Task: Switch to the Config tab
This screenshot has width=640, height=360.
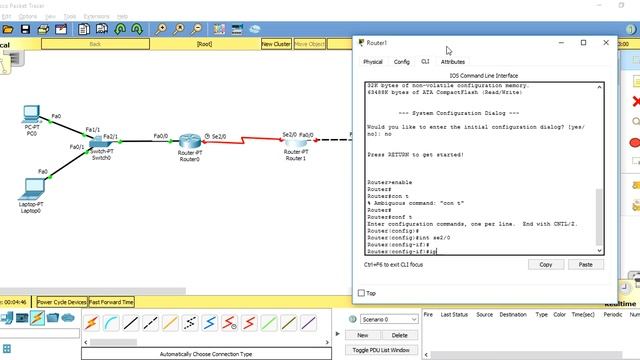Action: (402, 62)
